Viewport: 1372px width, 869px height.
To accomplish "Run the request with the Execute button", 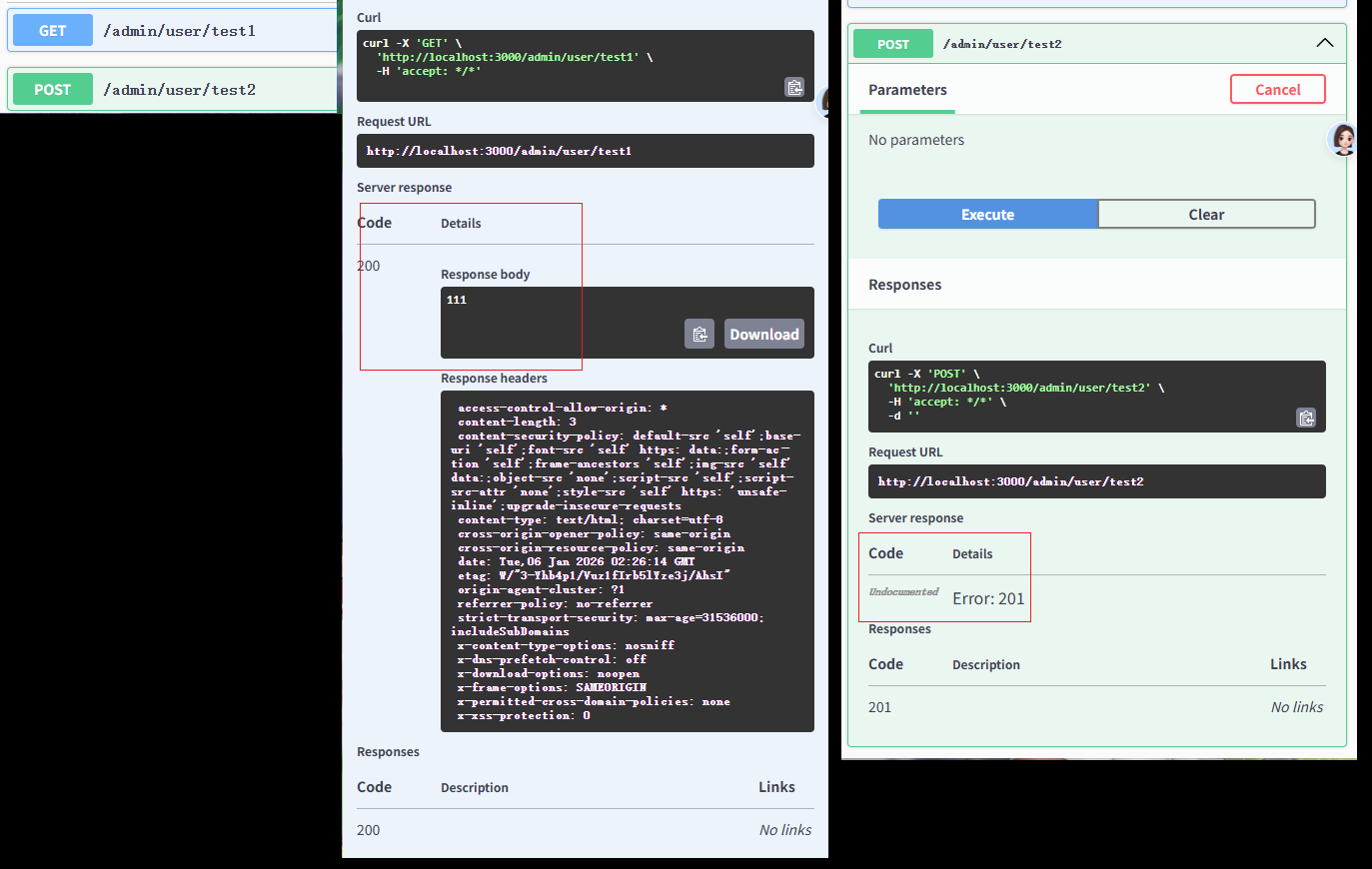I will [x=987, y=215].
